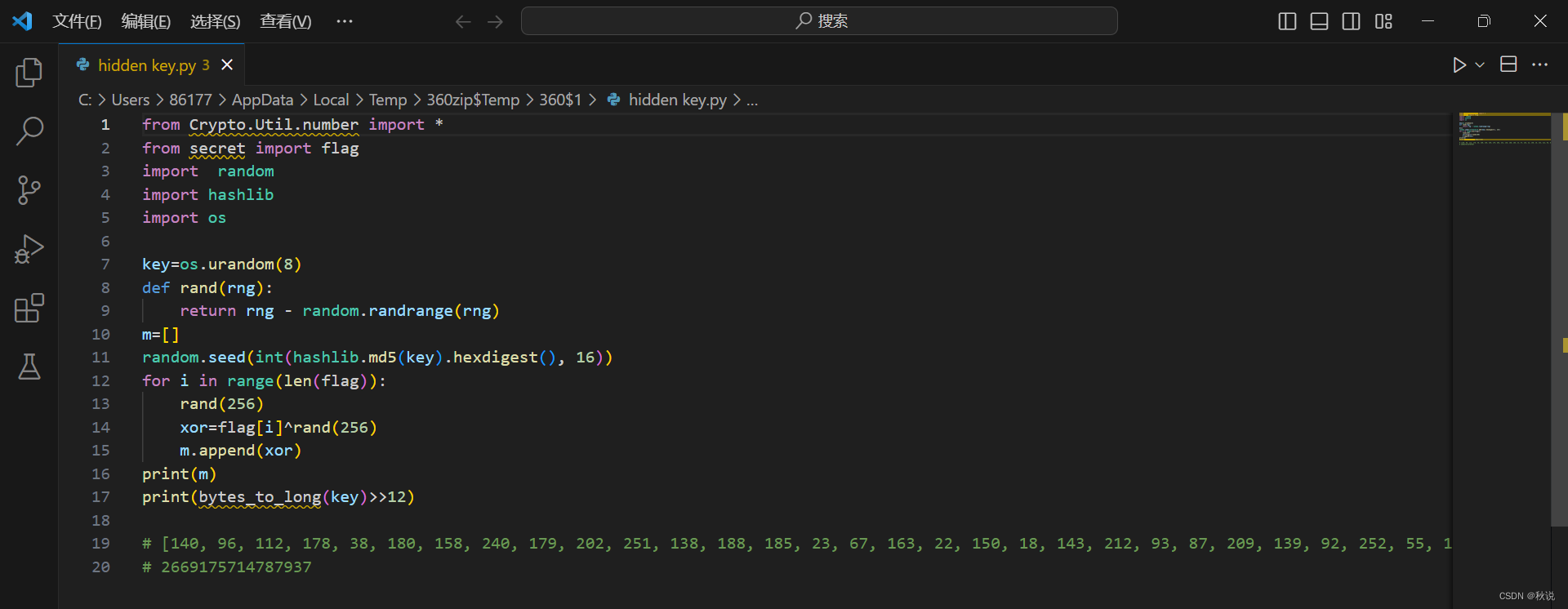Click 'key=os.urandom(8)' statement
This screenshot has width=1568, height=609.
point(221,264)
